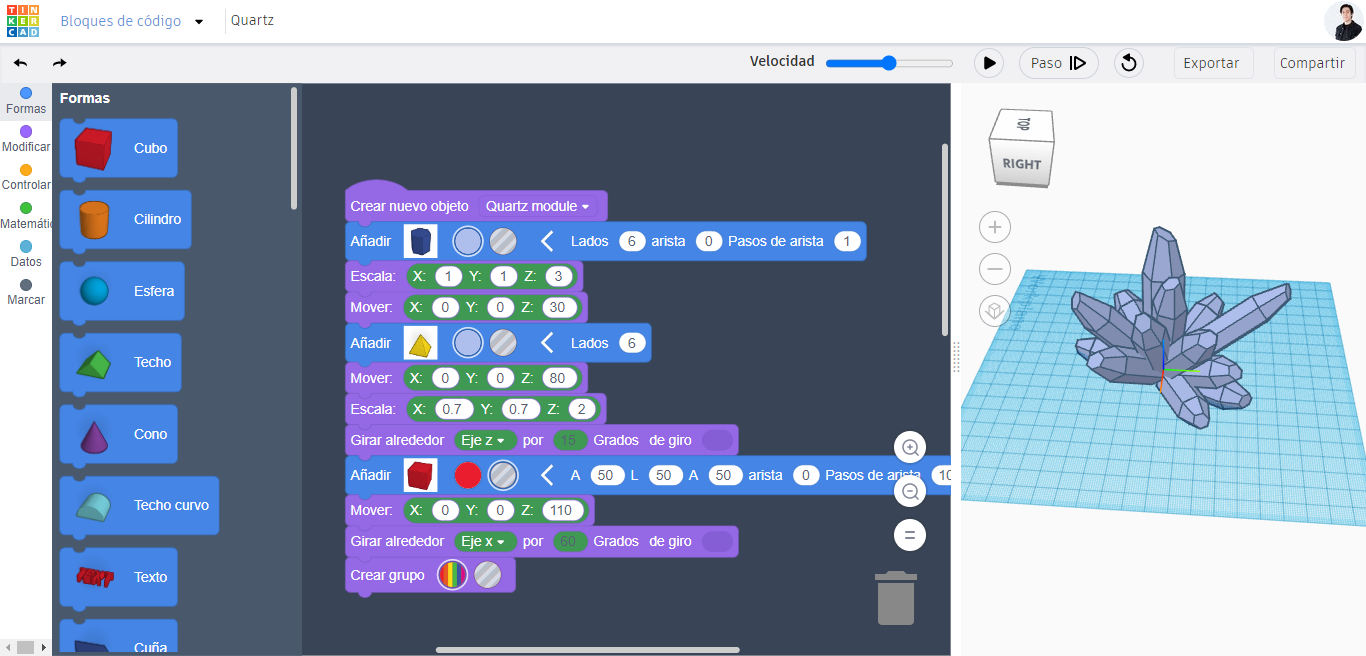Pick the Texto shape block
The height and width of the screenshot is (656, 1366).
pos(119,577)
